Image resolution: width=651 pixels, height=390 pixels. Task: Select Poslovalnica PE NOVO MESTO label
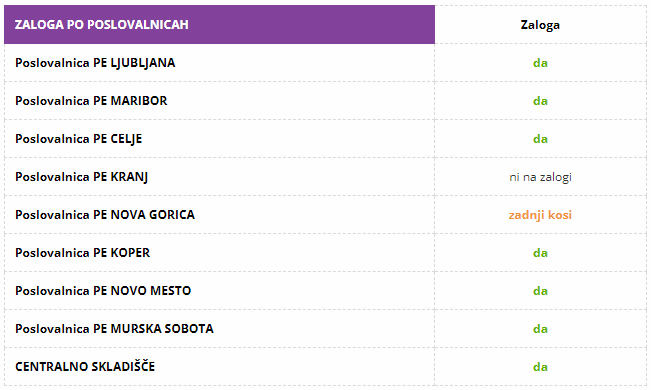103,291
